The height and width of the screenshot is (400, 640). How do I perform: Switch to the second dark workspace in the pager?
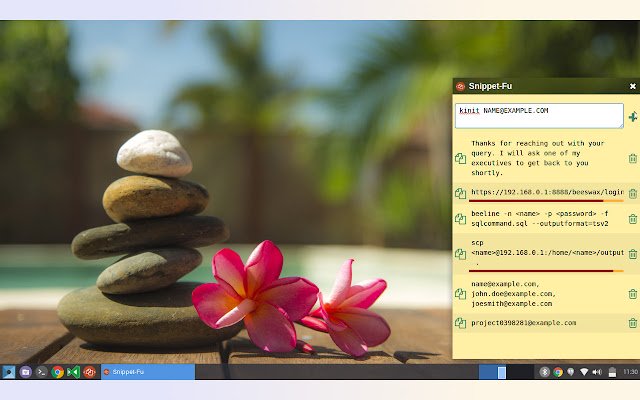coord(520,372)
